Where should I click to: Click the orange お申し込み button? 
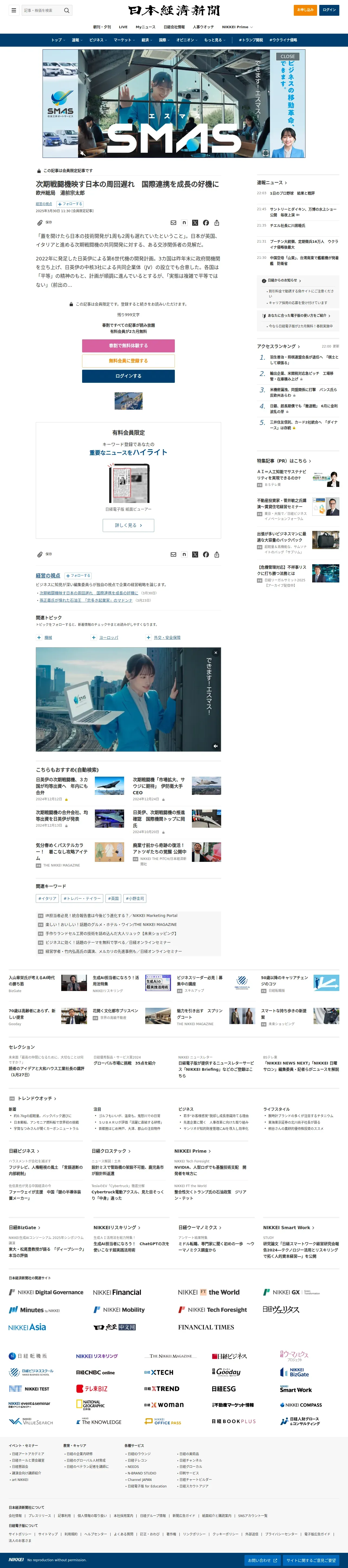[305, 10]
